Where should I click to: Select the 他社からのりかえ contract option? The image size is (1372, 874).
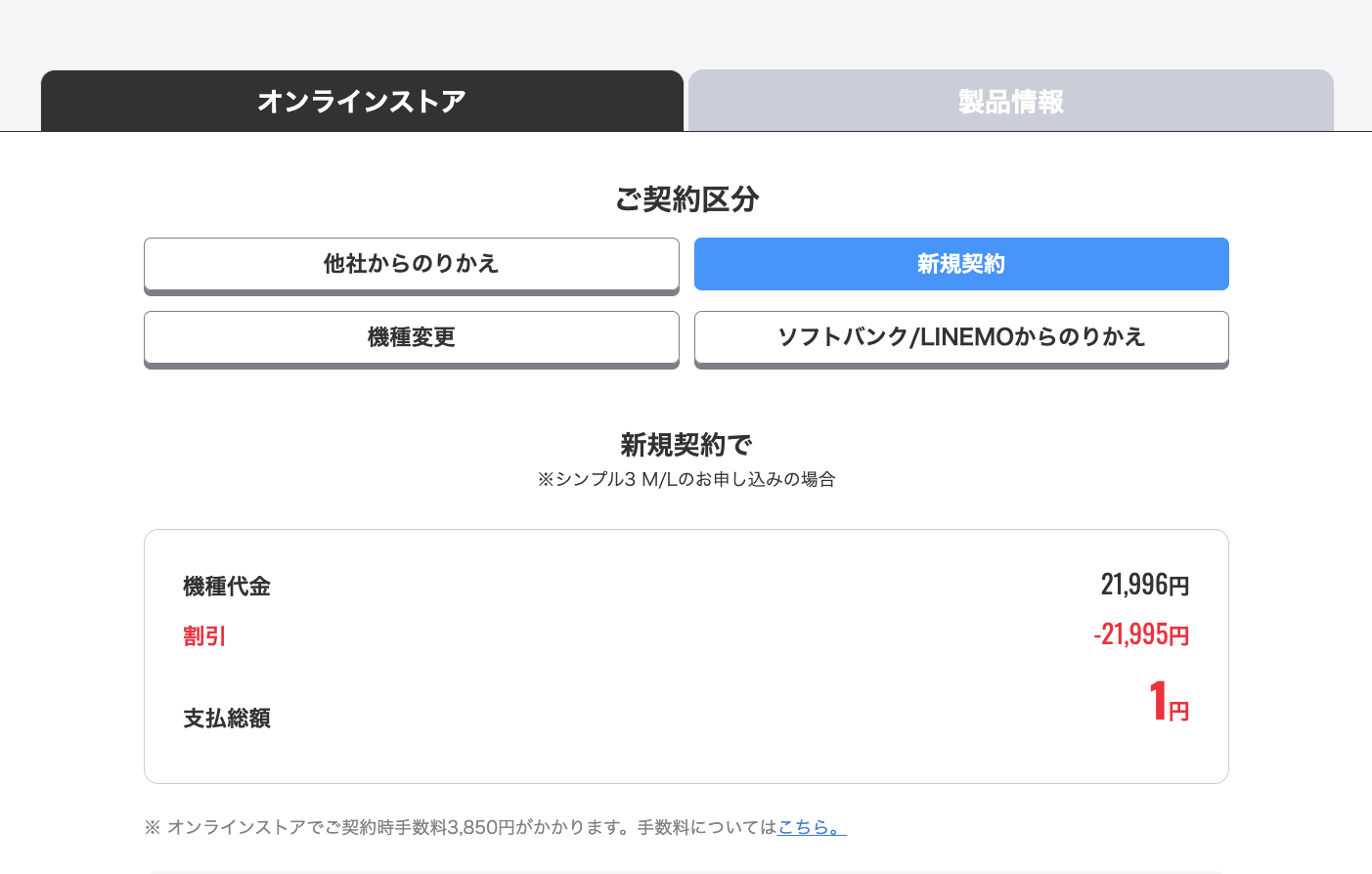point(411,264)
